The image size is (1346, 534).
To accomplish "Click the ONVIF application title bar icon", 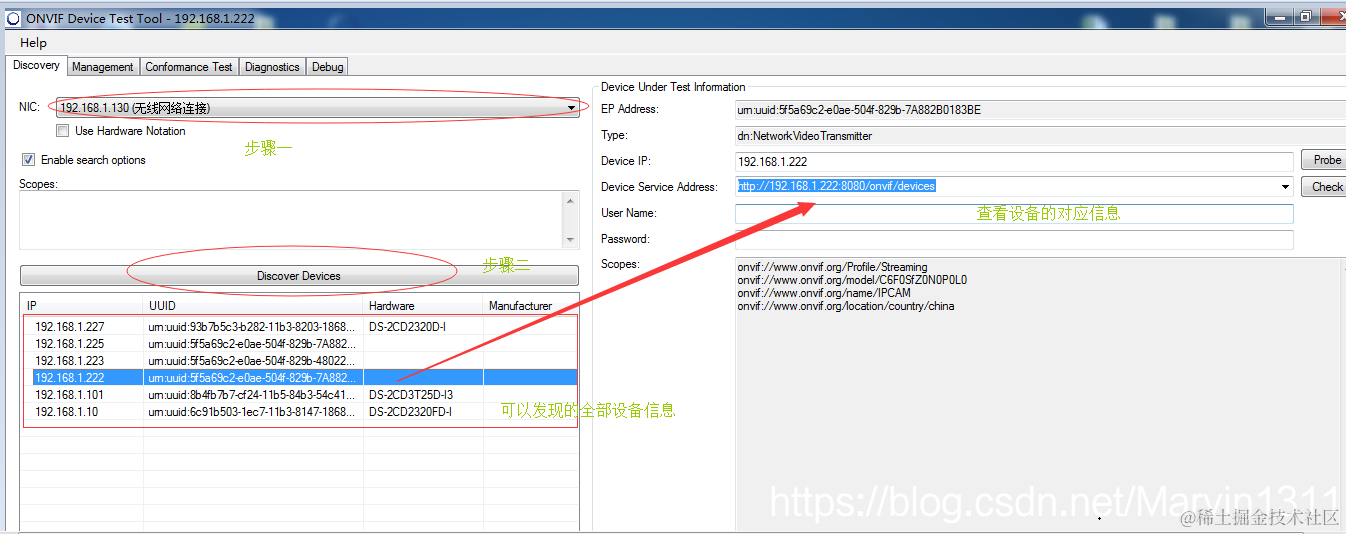I will coord(14,17).
